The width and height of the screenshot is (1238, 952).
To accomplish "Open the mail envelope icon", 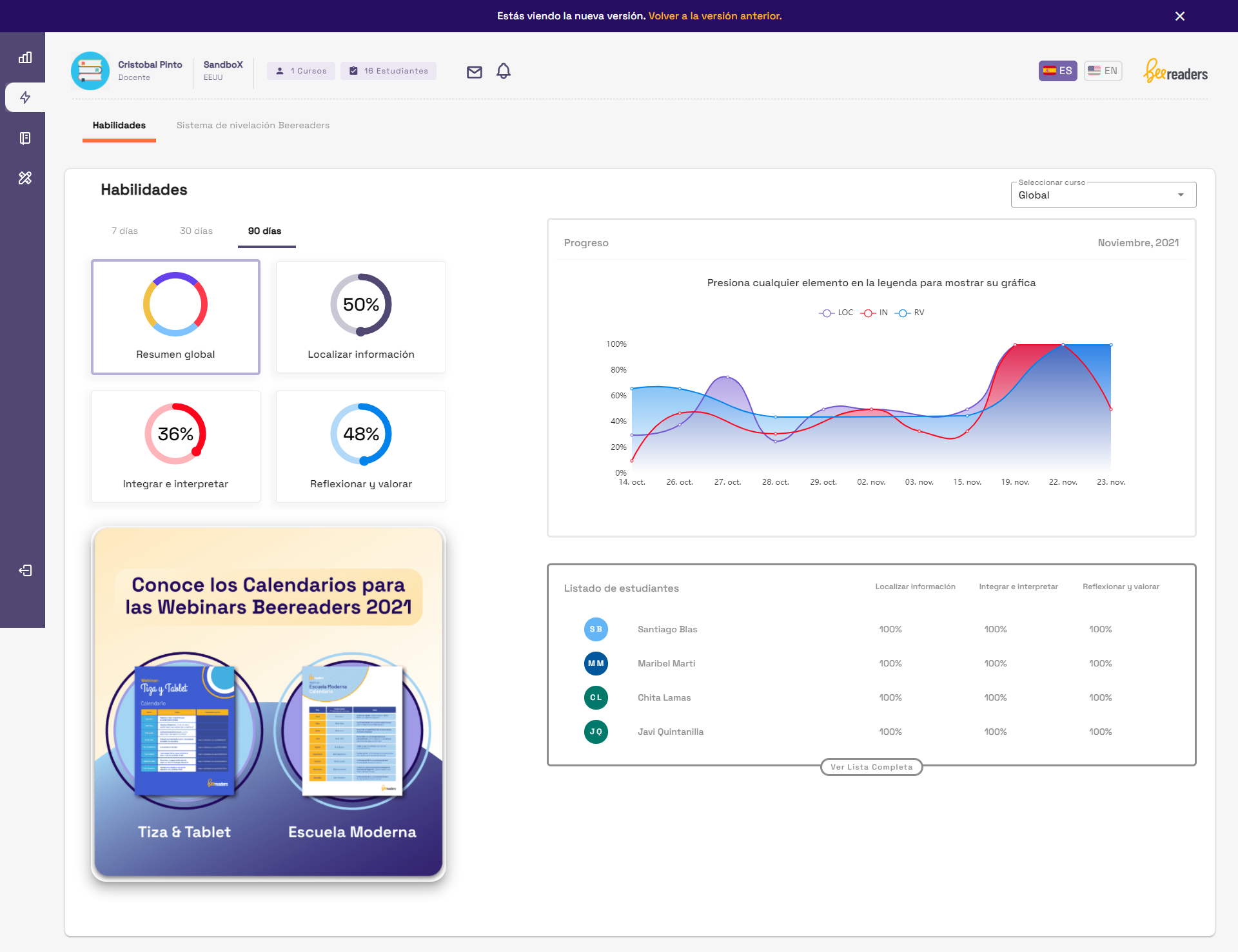I will coord(475,72).
